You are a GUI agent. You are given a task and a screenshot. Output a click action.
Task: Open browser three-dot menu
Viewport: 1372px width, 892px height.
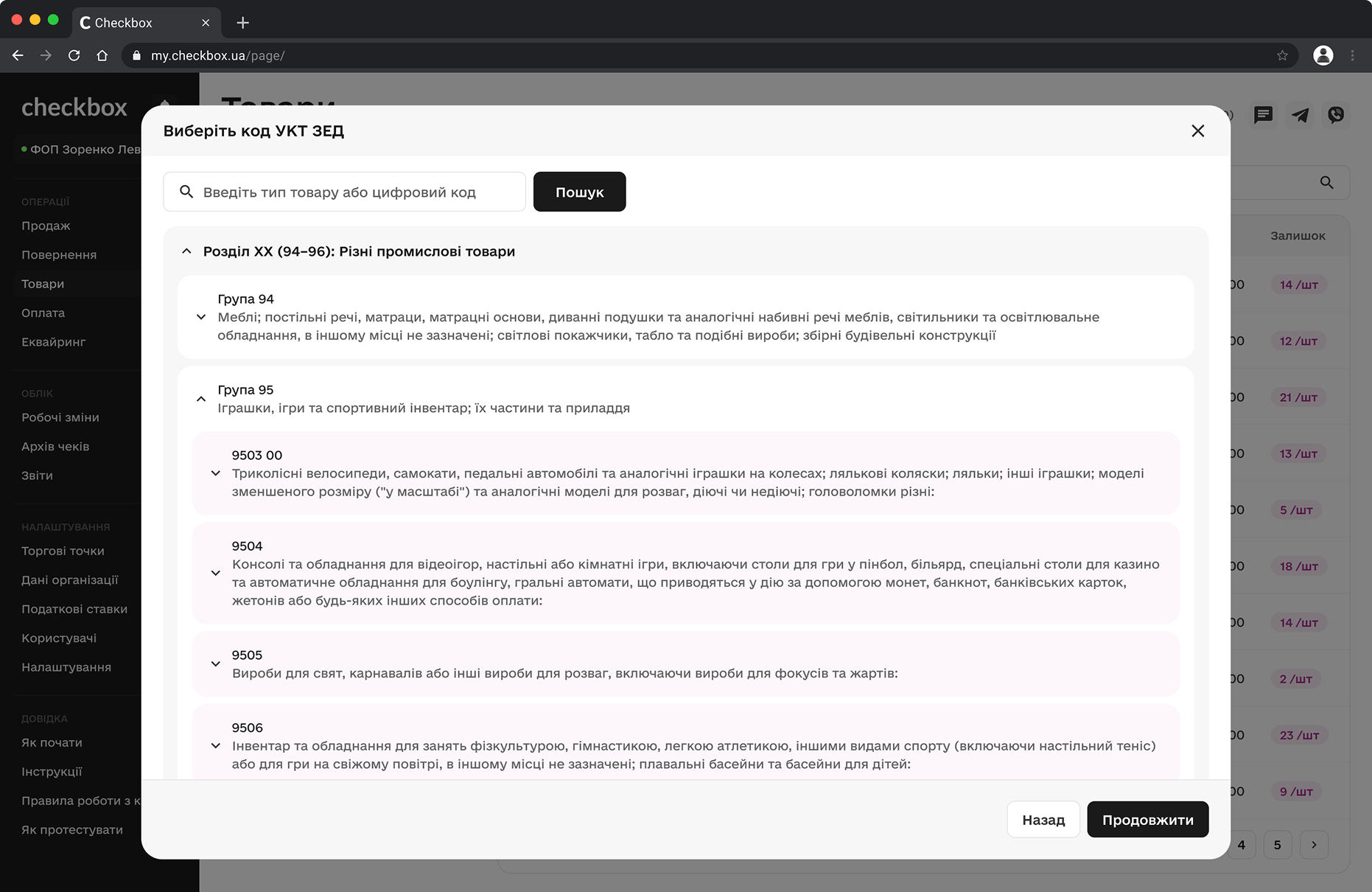(x=1352, y=55)
